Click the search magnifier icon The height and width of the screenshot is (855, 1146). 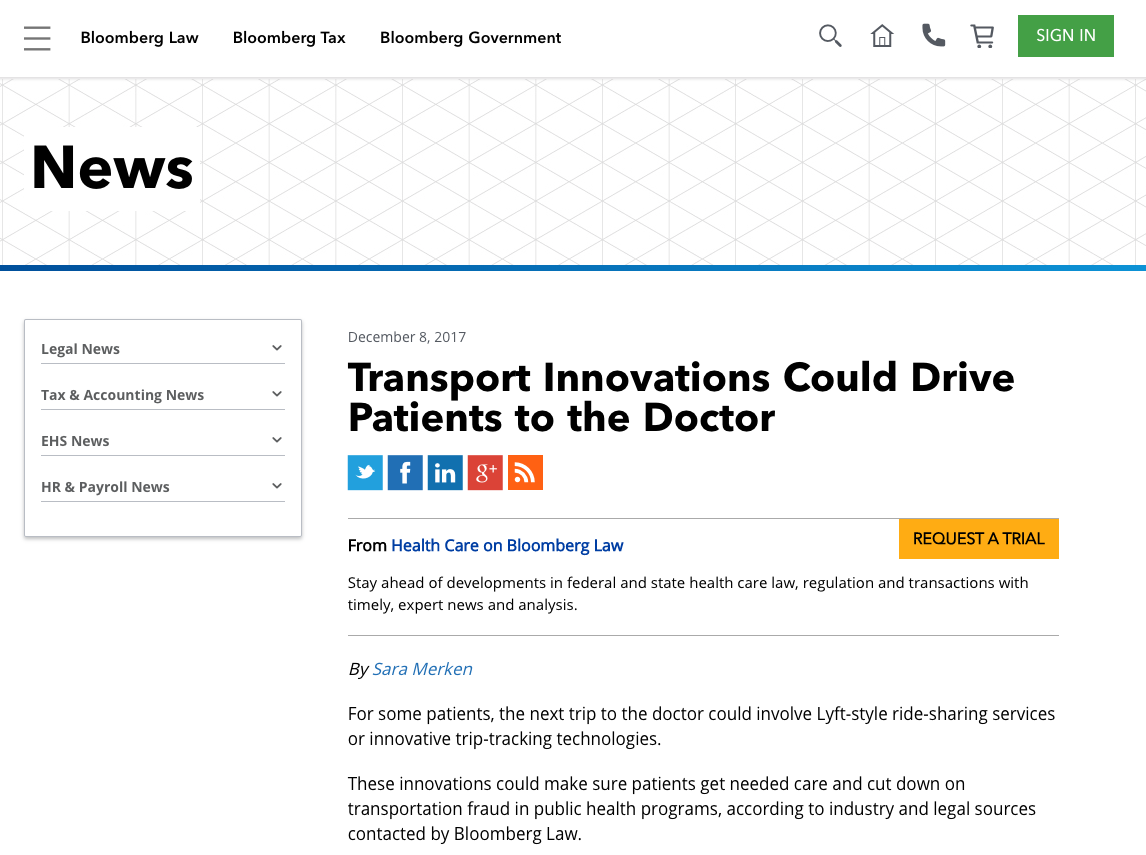(830, 36)
